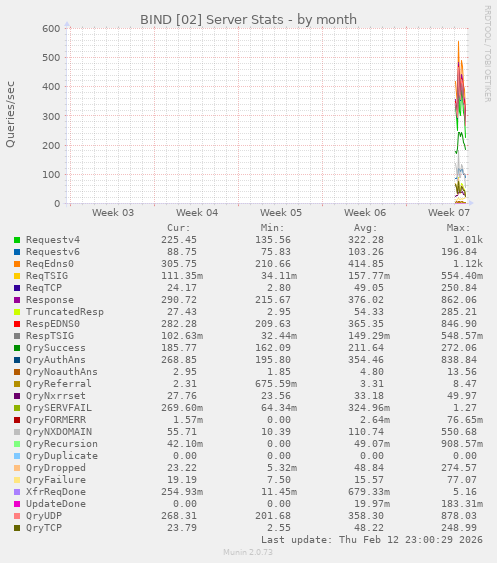Viewport: 497px width, 563px height.
Task: Click the QryRecursion legend label
Action: point(62,444)
